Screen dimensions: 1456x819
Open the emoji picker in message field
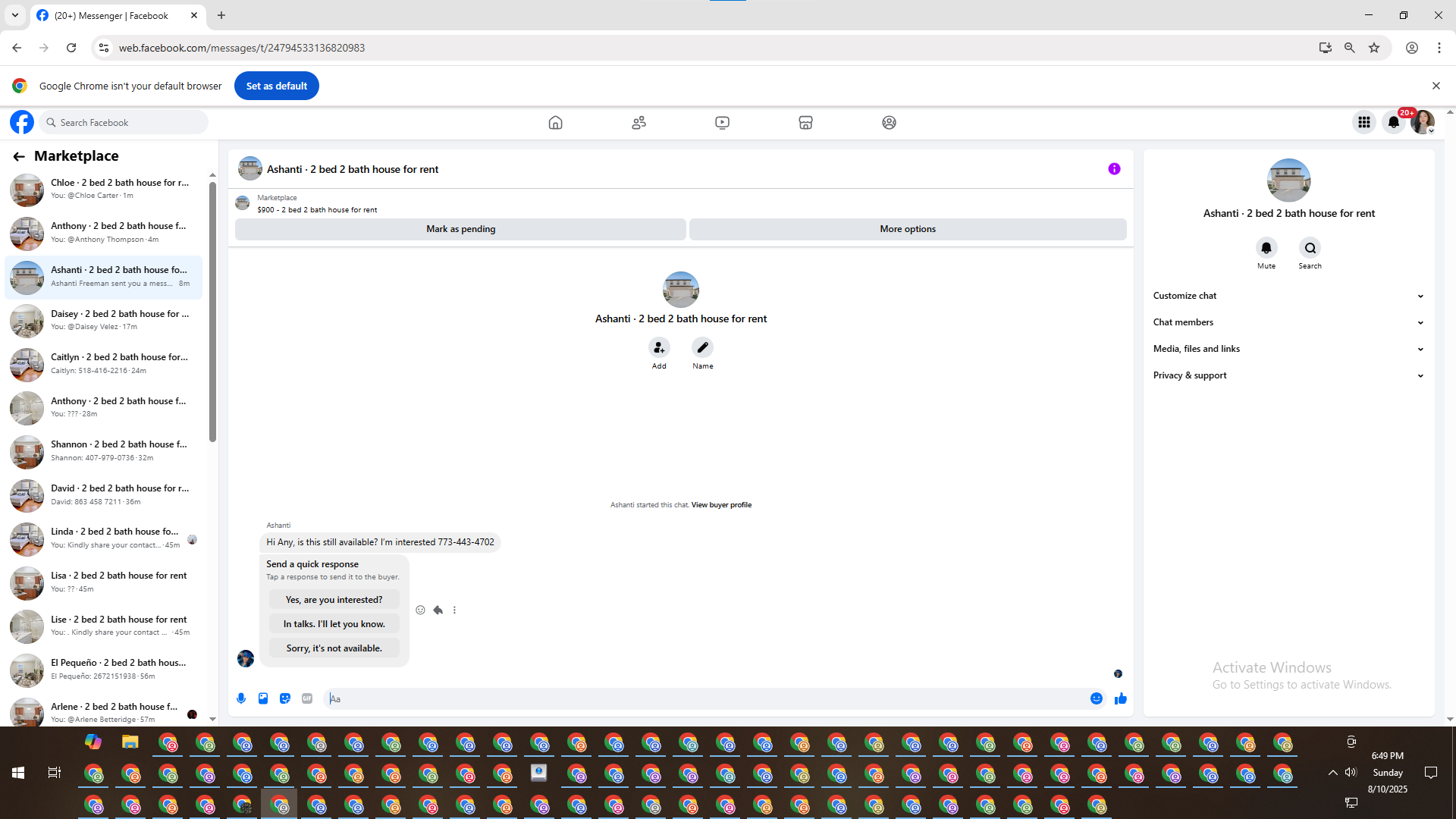coord(1097,698)
